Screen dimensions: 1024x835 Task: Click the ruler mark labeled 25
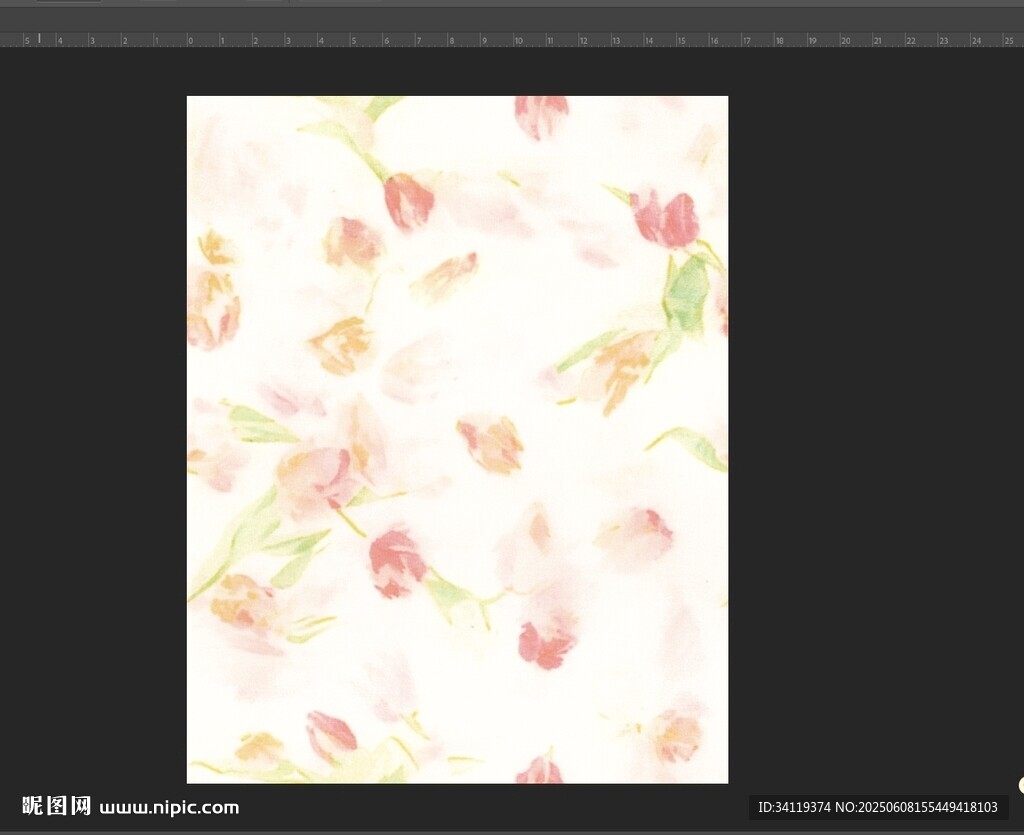(x=1009, y=40)
